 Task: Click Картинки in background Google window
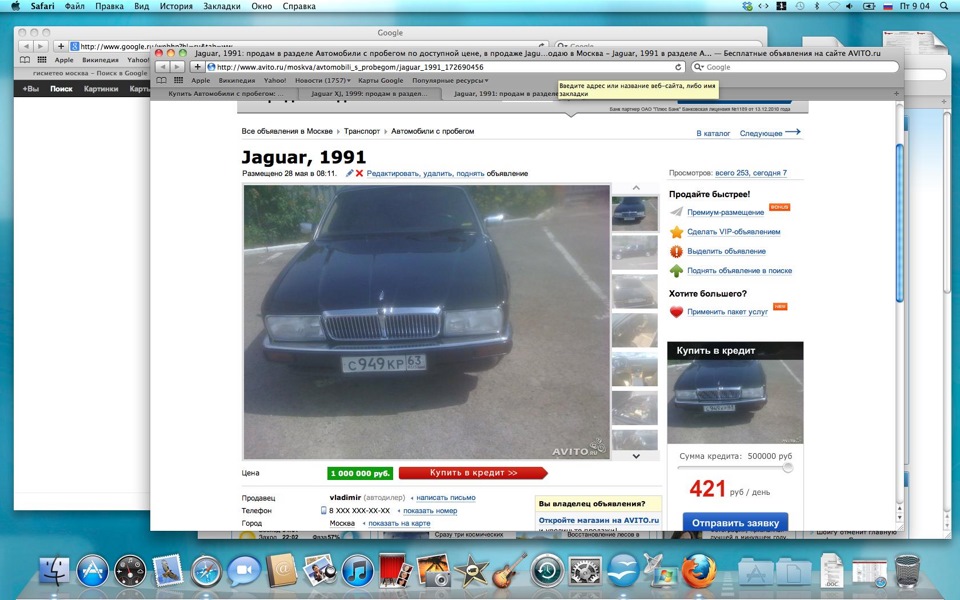tap(101, 89)
